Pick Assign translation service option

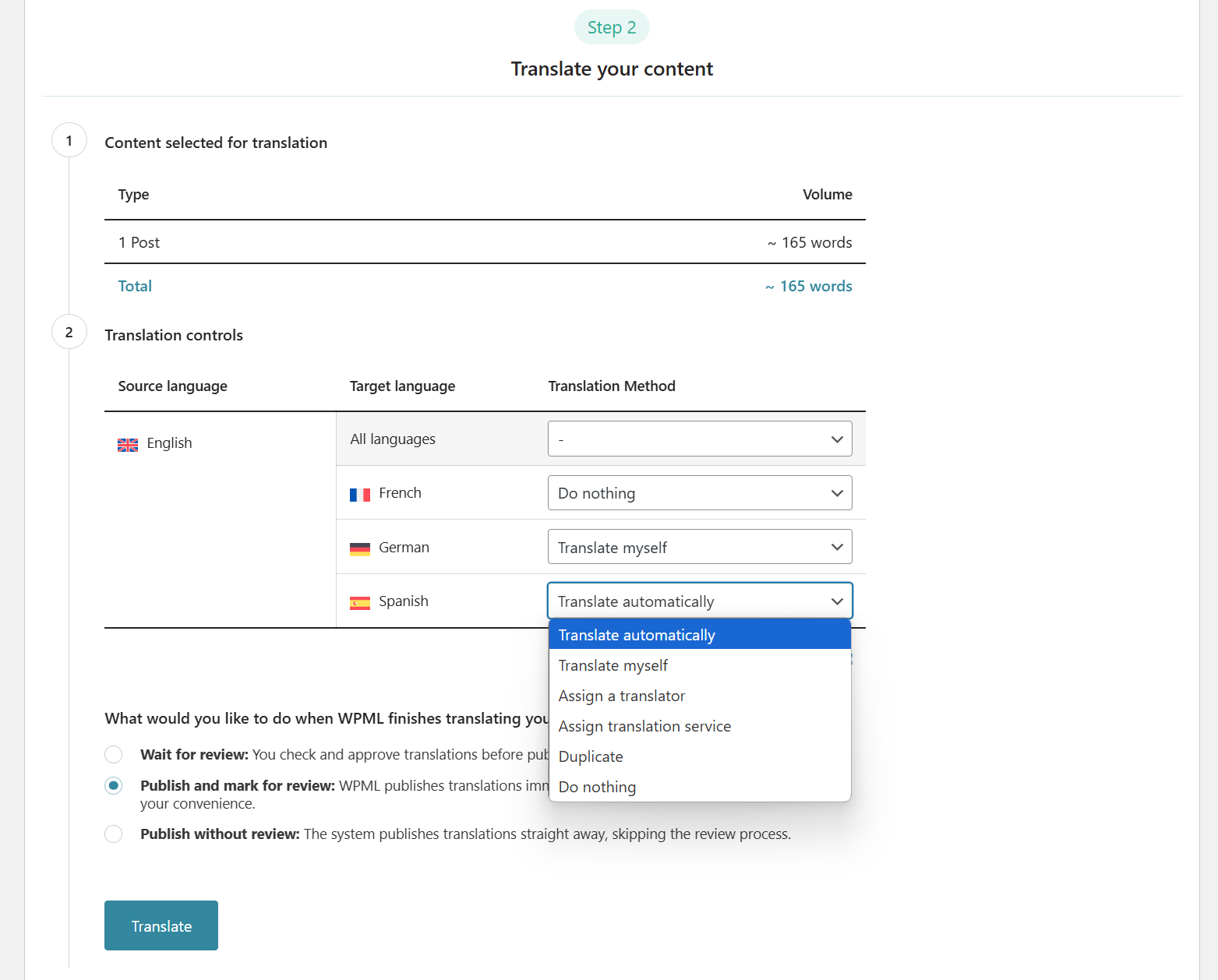click(x=700, y=726)
